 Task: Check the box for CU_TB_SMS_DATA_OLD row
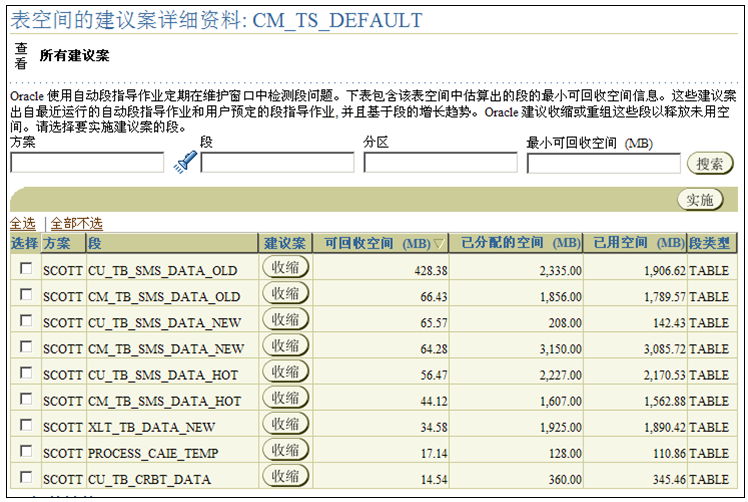[26, 268]
